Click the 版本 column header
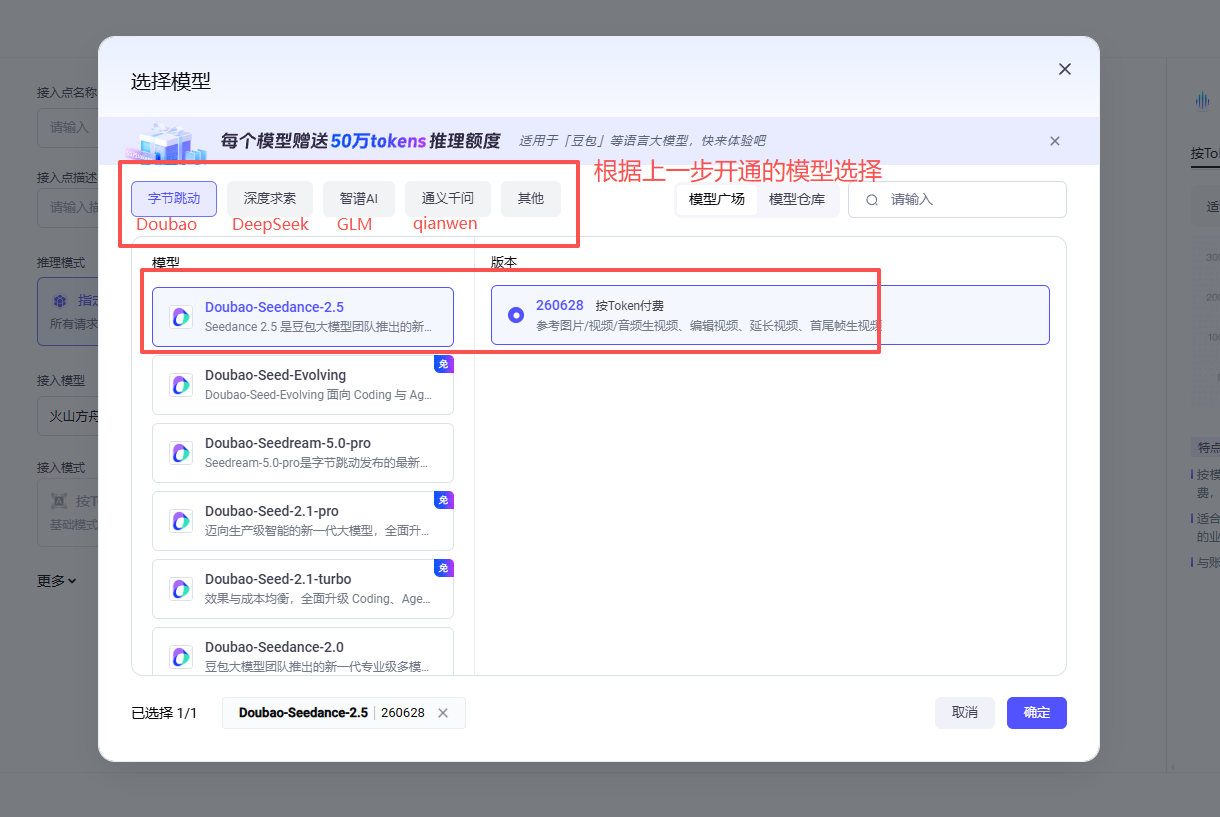The height and width of the screenshot is (817, 1220). (504, 263)
